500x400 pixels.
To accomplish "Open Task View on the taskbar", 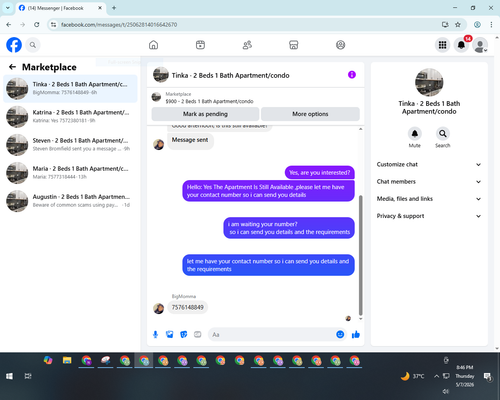I will click(x=28, y=376).
